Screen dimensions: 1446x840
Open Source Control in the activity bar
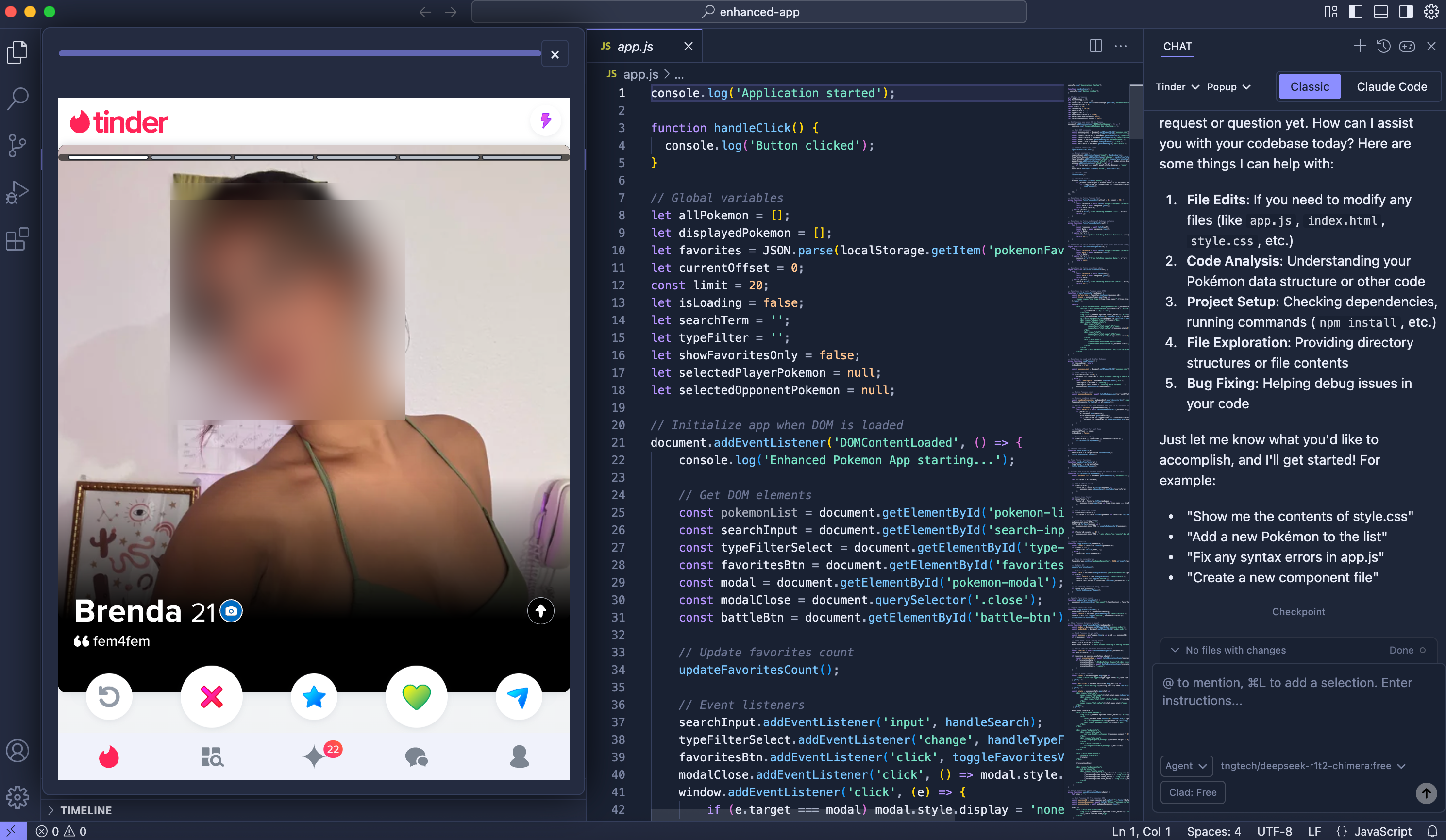[17, 145]
